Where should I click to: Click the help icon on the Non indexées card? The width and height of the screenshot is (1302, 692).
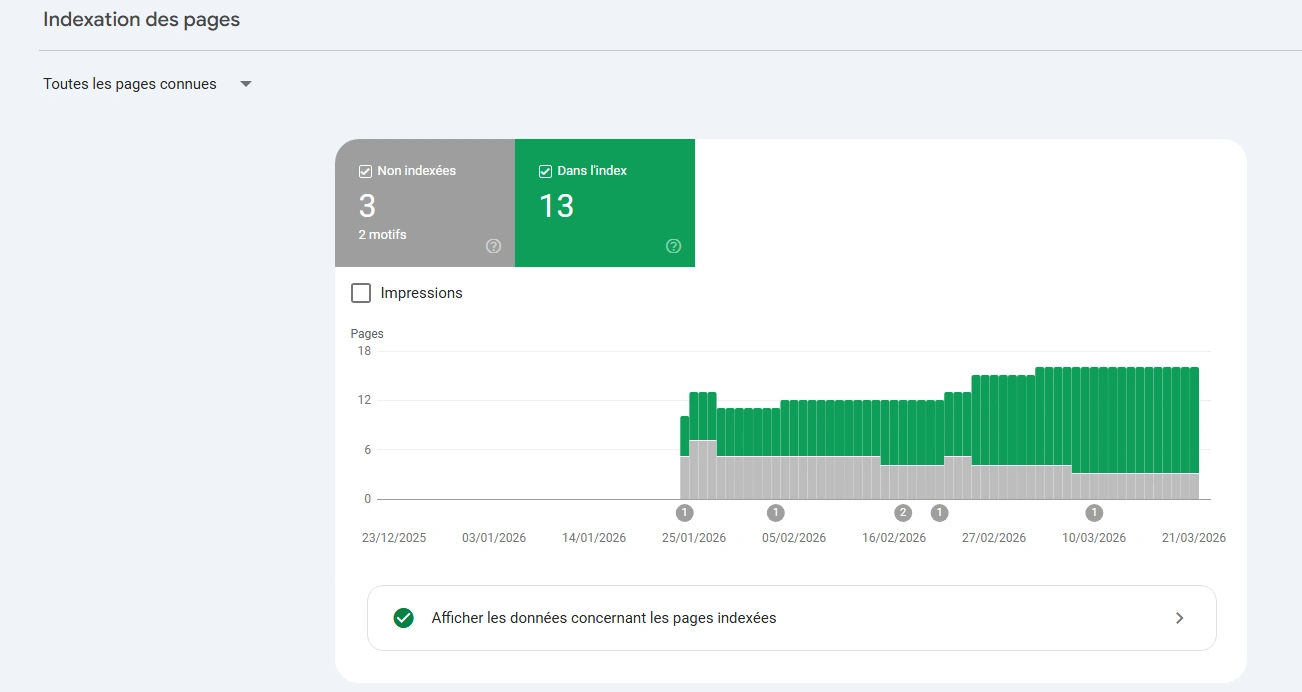(493, 245)
